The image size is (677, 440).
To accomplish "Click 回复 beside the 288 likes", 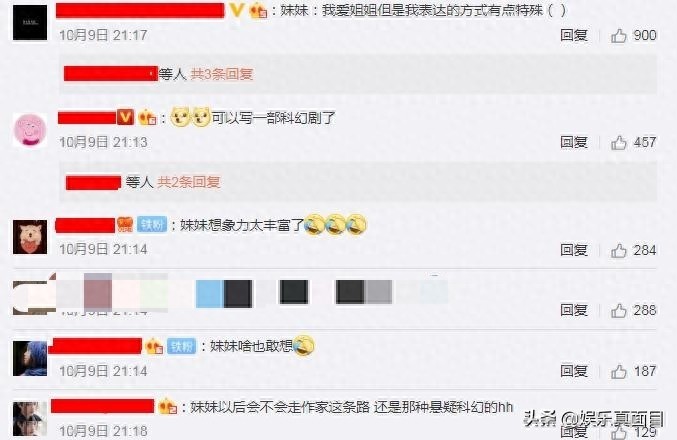I will point(574,310).
